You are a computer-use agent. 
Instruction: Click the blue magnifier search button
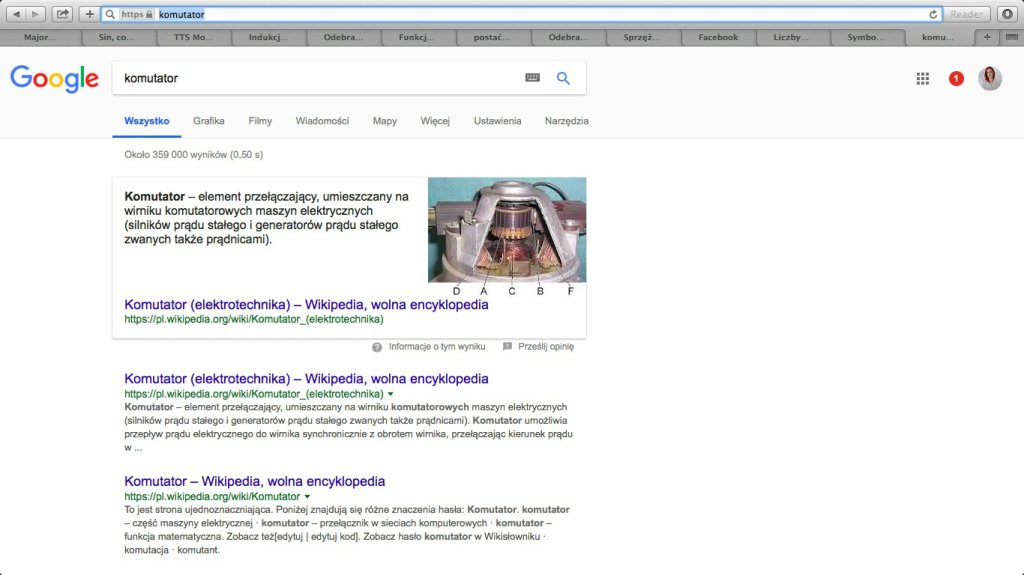click(563, 78)
